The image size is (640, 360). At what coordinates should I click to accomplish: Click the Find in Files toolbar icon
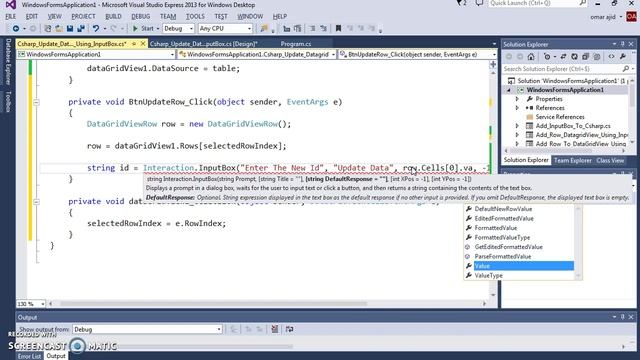point(264,29)
